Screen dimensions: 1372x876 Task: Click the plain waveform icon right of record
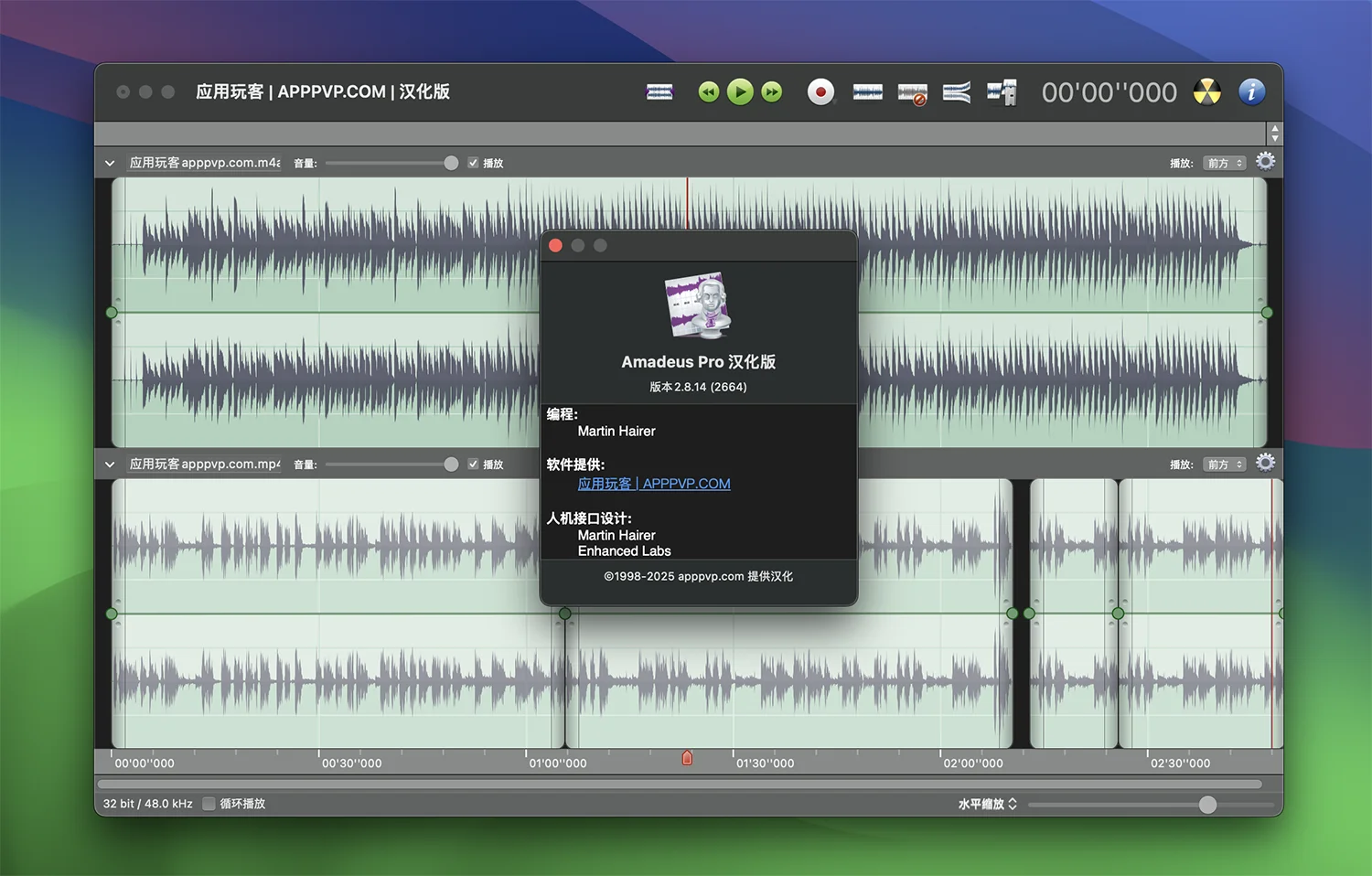pyautogui.click(x=868, y=91)
